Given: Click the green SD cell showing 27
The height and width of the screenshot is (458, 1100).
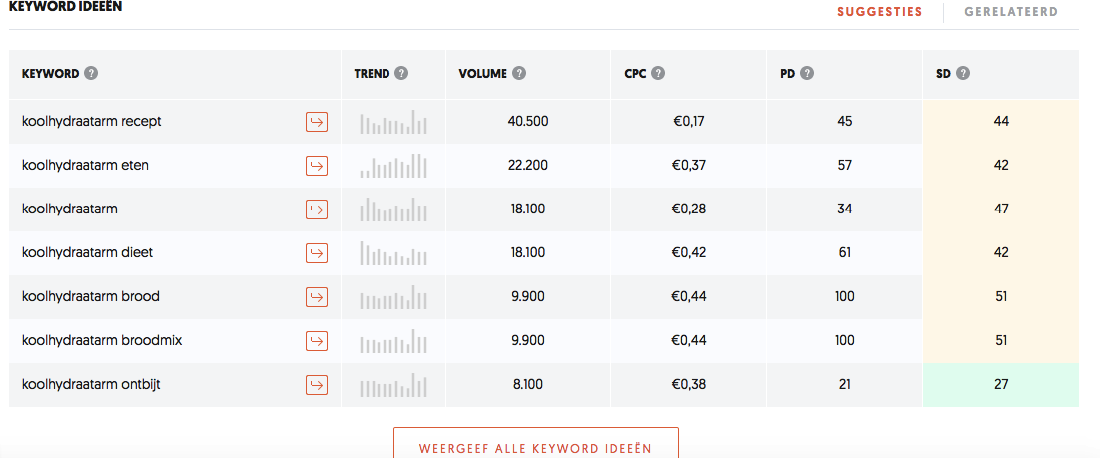Looking at the screenshot, I should (1001, 384).
